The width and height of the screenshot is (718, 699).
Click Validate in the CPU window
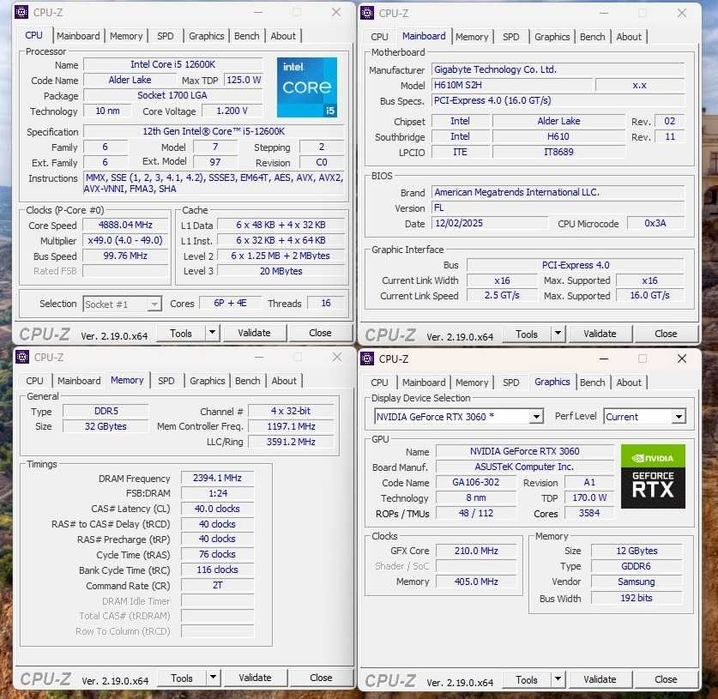tap(254, 333)
